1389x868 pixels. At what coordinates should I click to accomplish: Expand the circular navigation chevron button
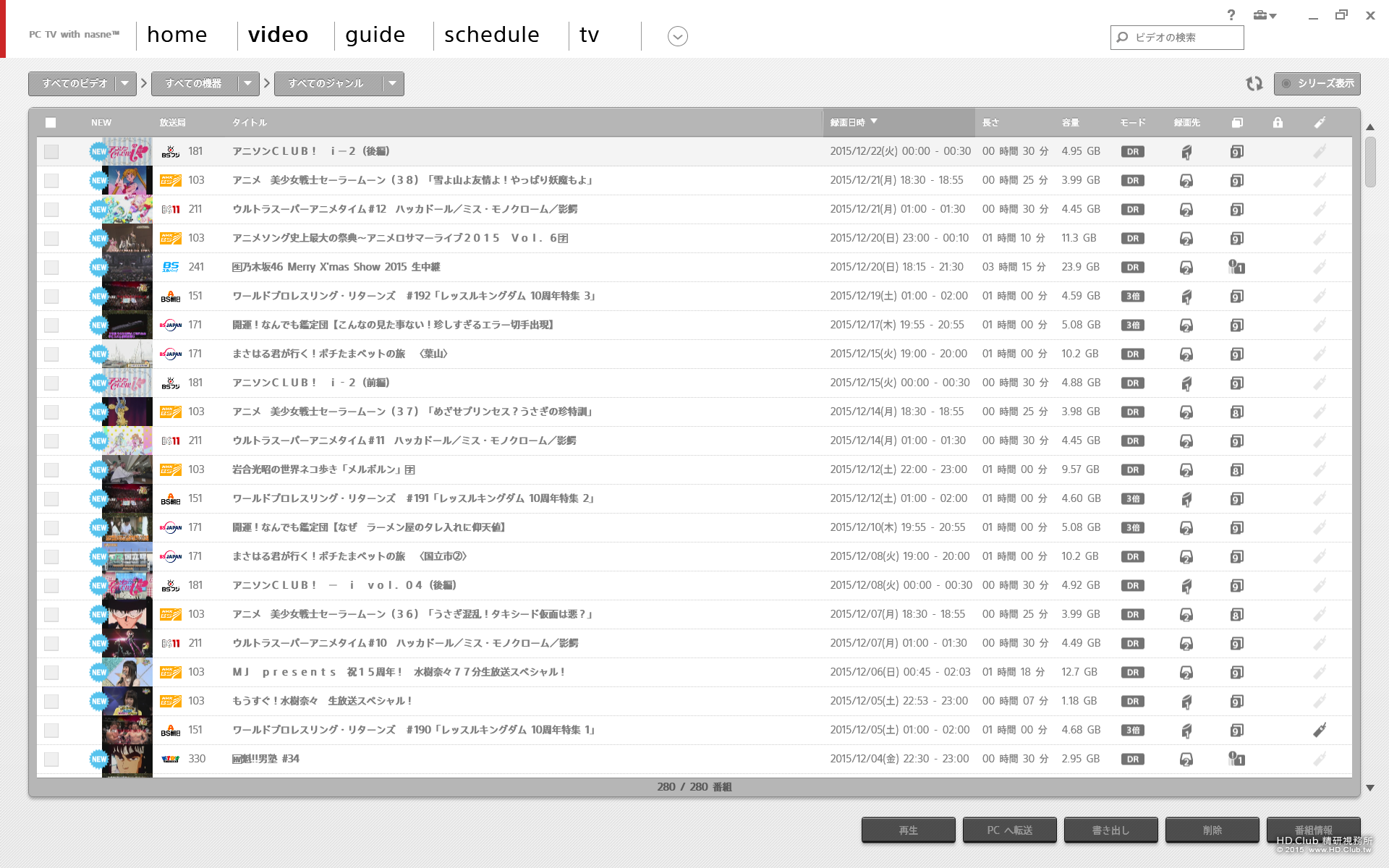point(678,36)
